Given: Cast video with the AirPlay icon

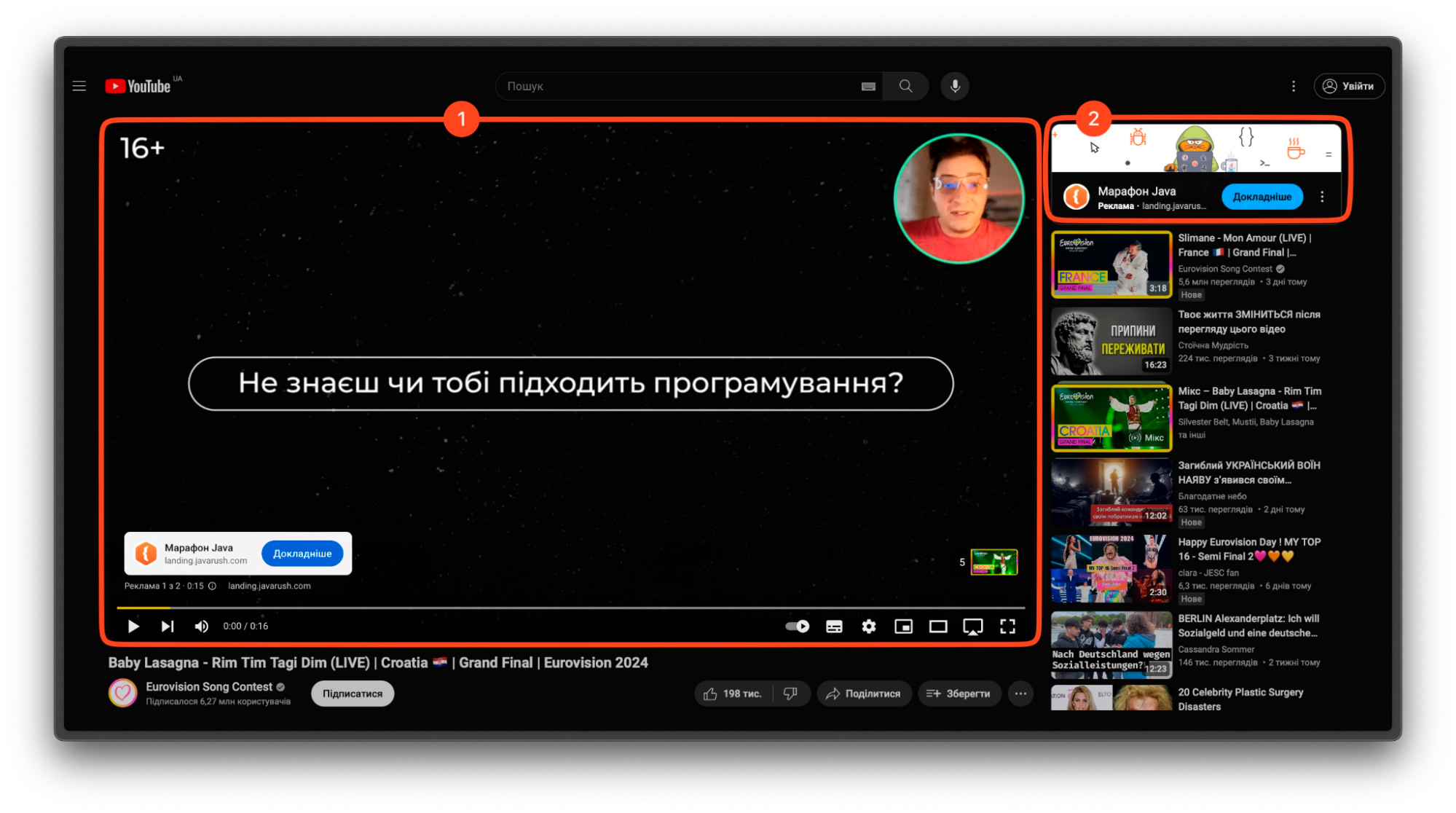Looking at the screenshot, I should (973, 627).
